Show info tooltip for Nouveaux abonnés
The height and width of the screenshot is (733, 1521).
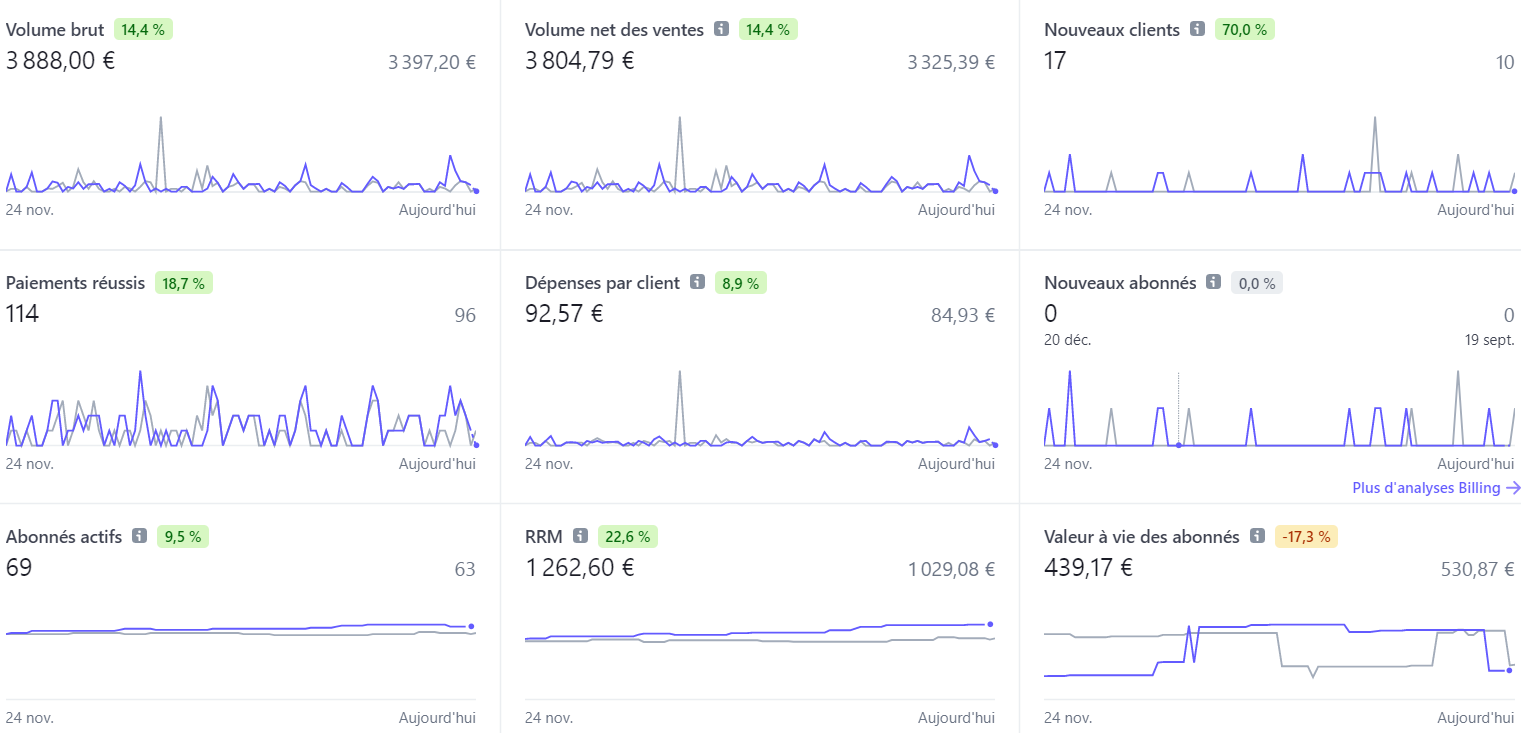[1213, 283]
